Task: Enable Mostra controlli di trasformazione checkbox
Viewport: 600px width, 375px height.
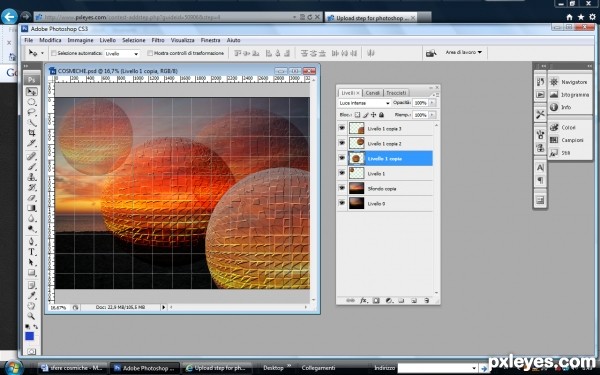Action: pos(150,53)
